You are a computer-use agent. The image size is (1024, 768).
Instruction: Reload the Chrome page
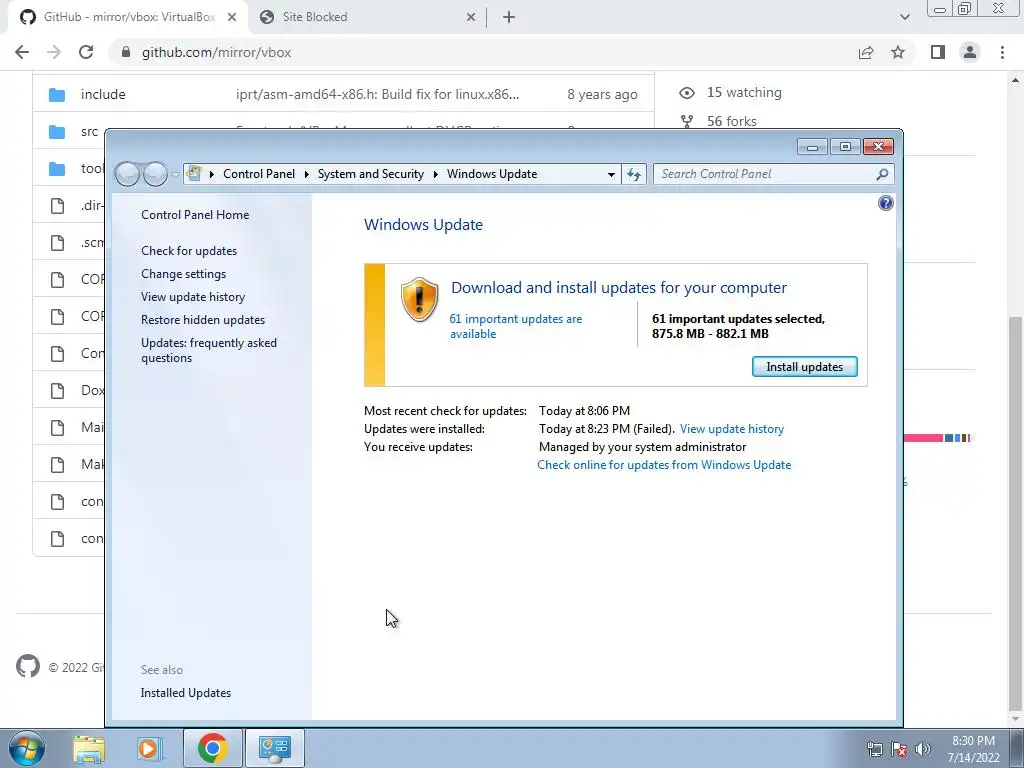[x=86, y=52]
